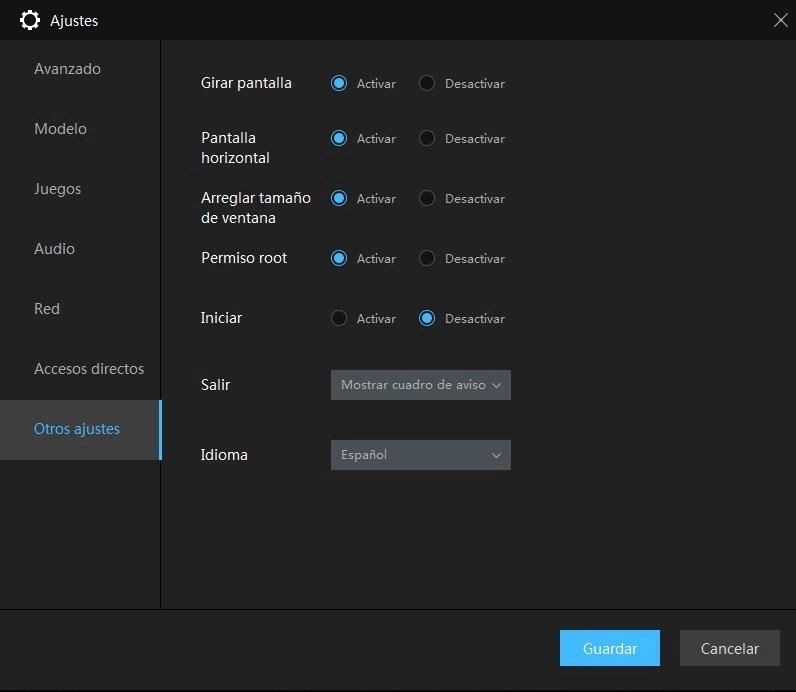Click Guardar to save settings
The image size is (796, 692).
[610, 648]
